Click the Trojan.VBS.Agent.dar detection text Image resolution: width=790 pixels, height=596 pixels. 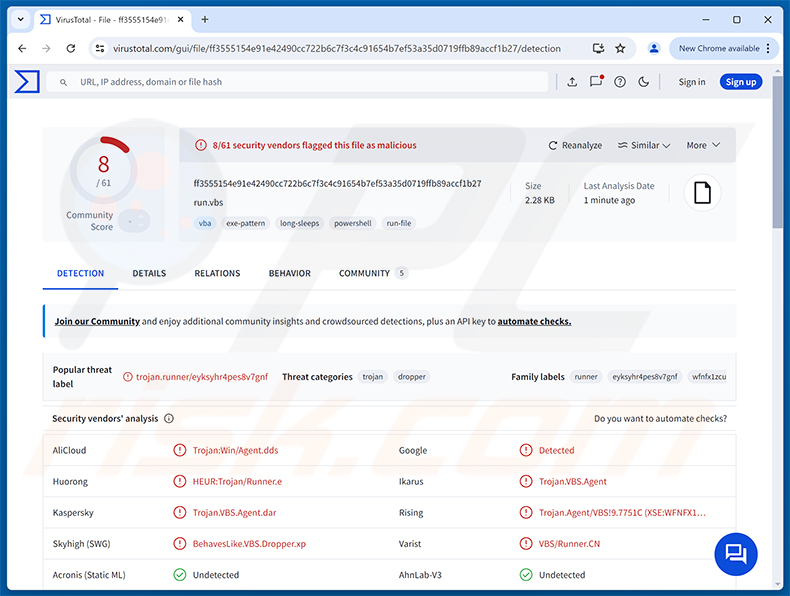pos(234,512)
